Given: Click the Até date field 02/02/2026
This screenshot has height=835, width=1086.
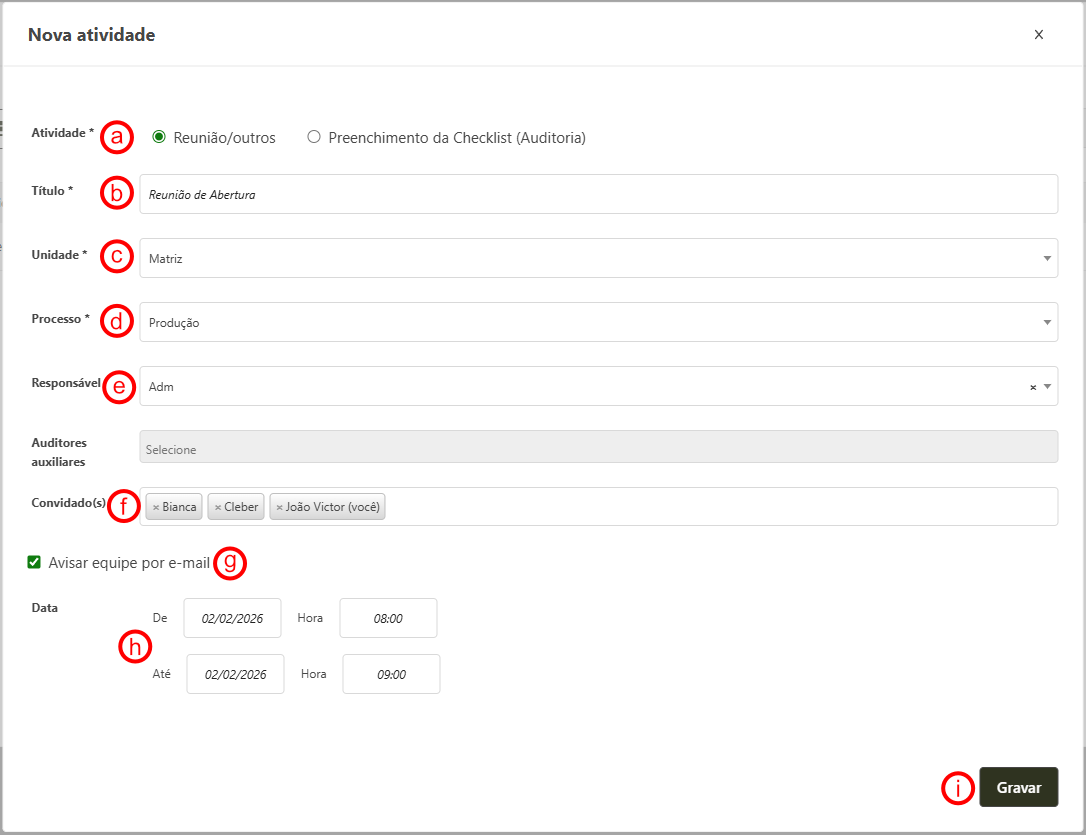Looking at the screenshot, I should [x=235, y=674].
